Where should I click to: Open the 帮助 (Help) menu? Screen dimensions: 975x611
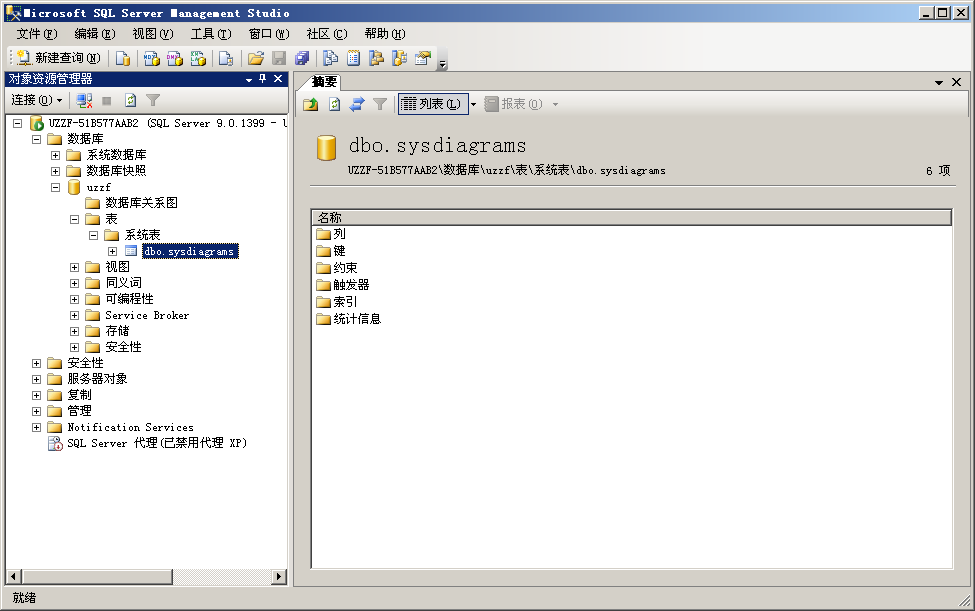tap(385, 34)
